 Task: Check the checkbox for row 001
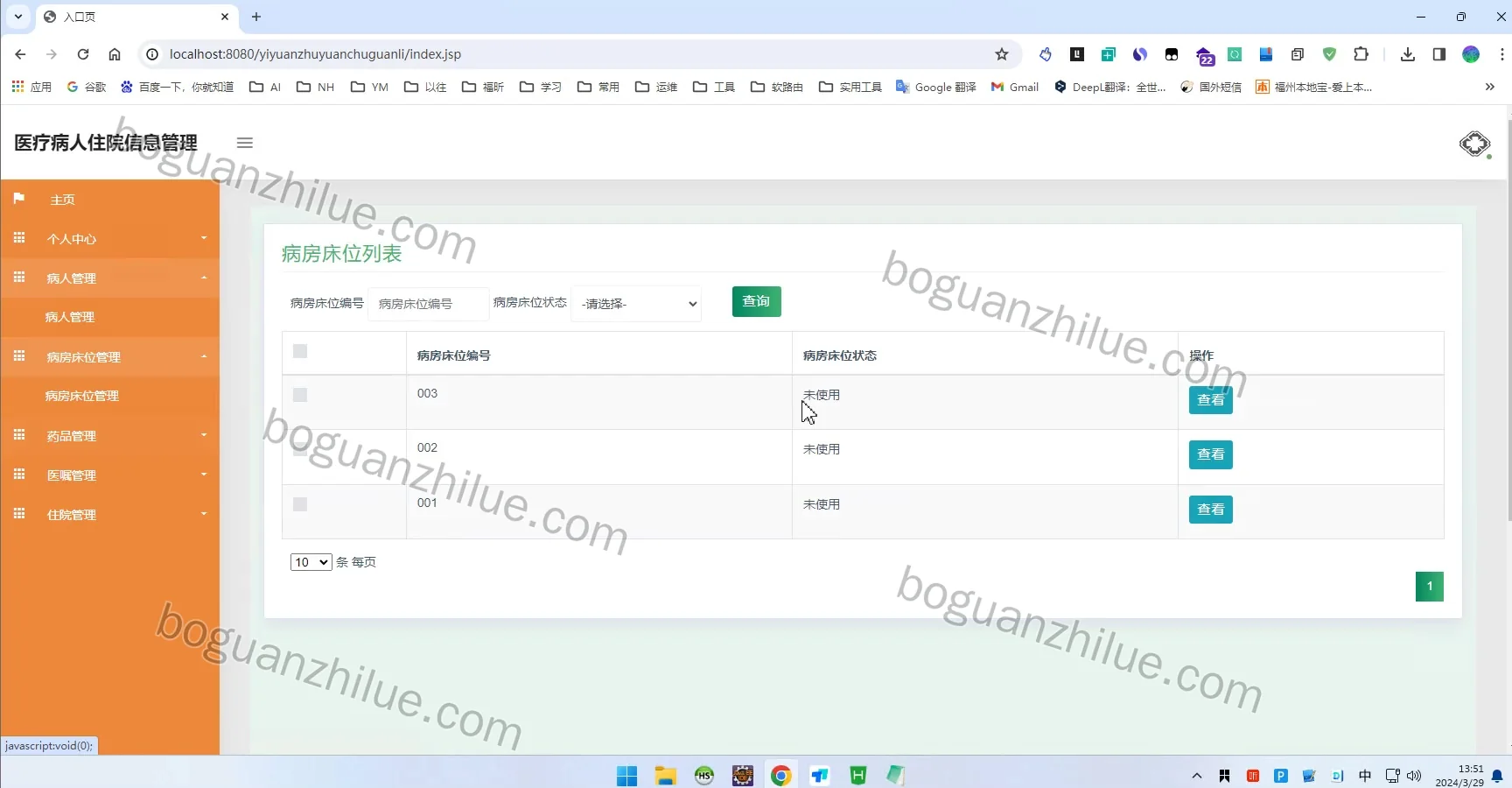tap(300, 504)
